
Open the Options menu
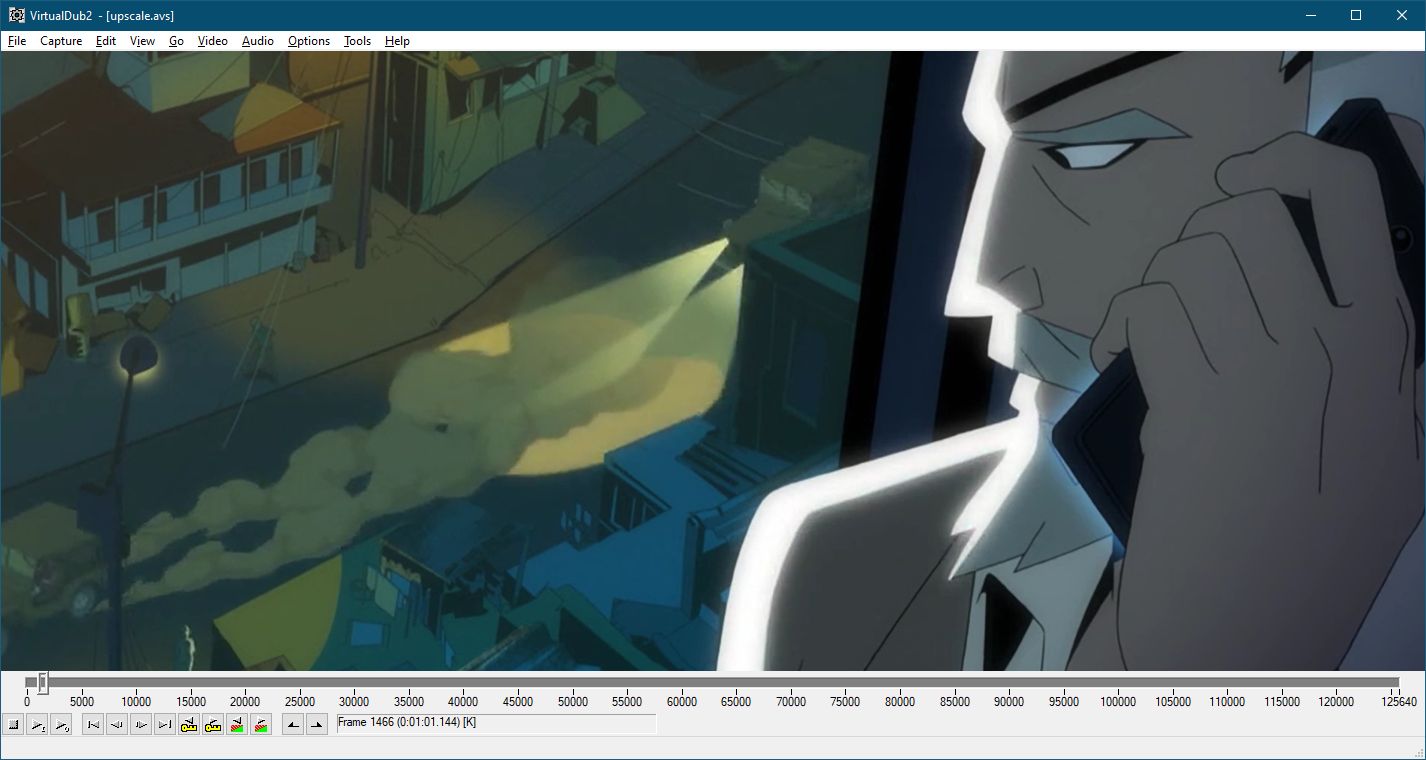309,41
